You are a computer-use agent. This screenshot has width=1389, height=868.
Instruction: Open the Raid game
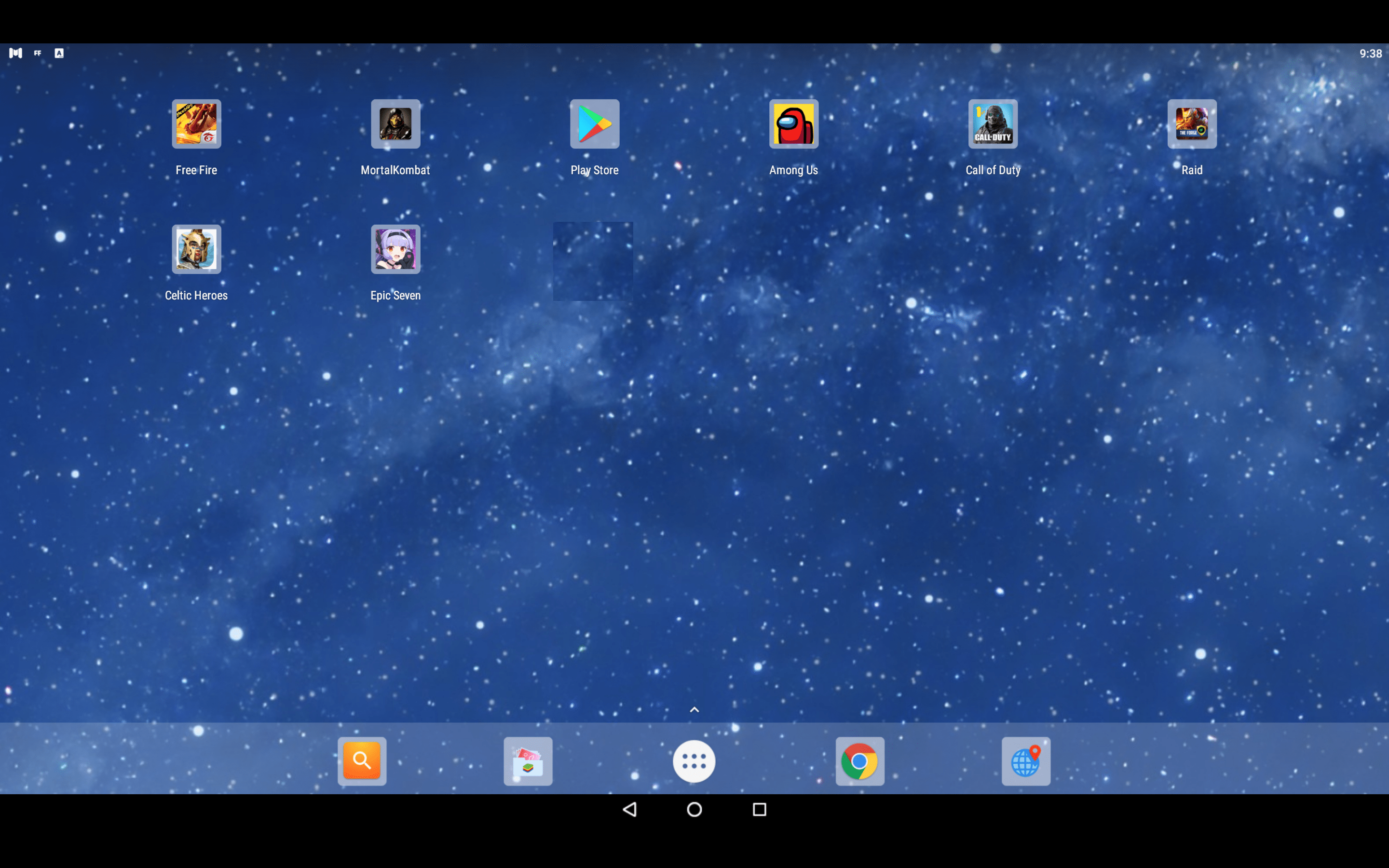[x=1192, y=124]
